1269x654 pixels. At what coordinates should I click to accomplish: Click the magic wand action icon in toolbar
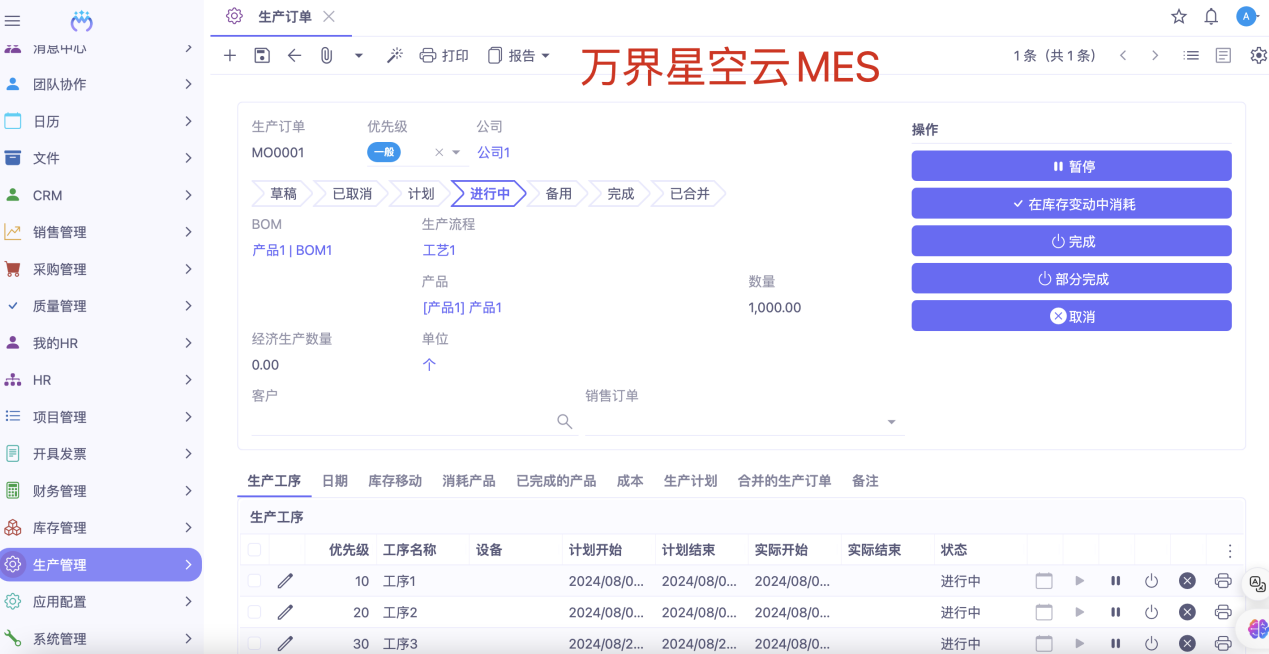pos(395,55)
